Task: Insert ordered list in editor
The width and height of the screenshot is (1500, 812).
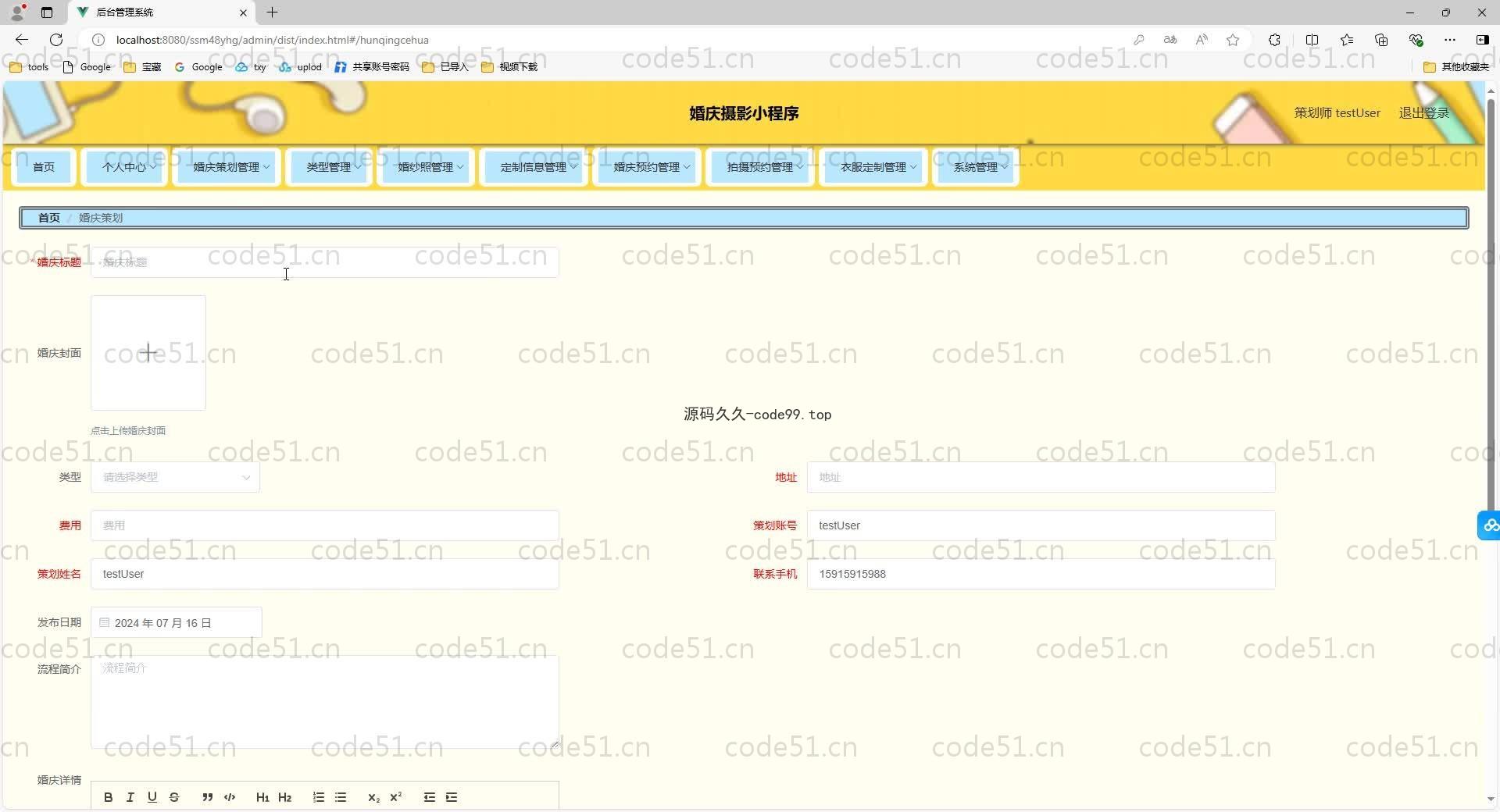Action: [x=318, y=797]
